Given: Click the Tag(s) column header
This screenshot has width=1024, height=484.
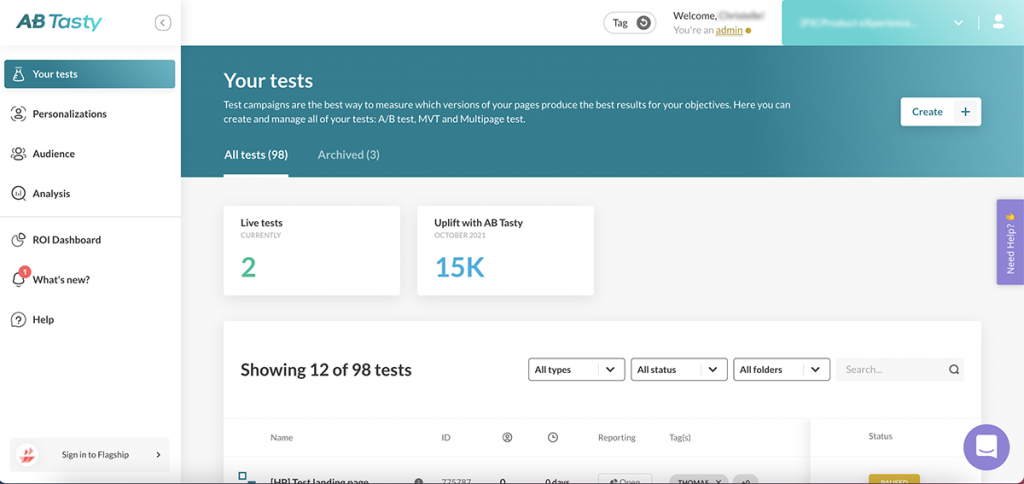Looking at the screenshot, I should click(x=680, y=437).
